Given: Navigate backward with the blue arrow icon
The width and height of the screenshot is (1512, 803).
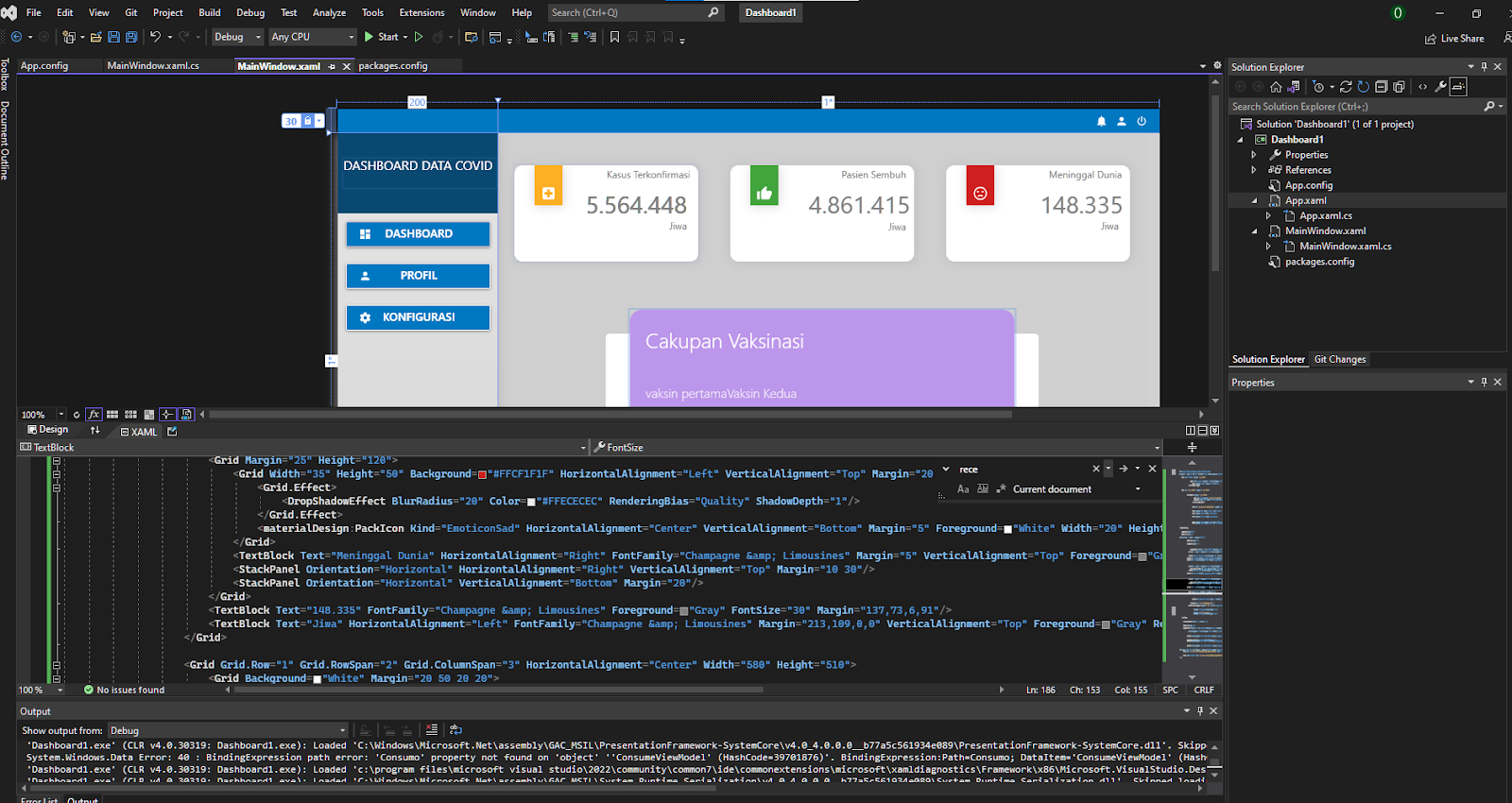Looking at the screenshot, I should tap(16, 37).
